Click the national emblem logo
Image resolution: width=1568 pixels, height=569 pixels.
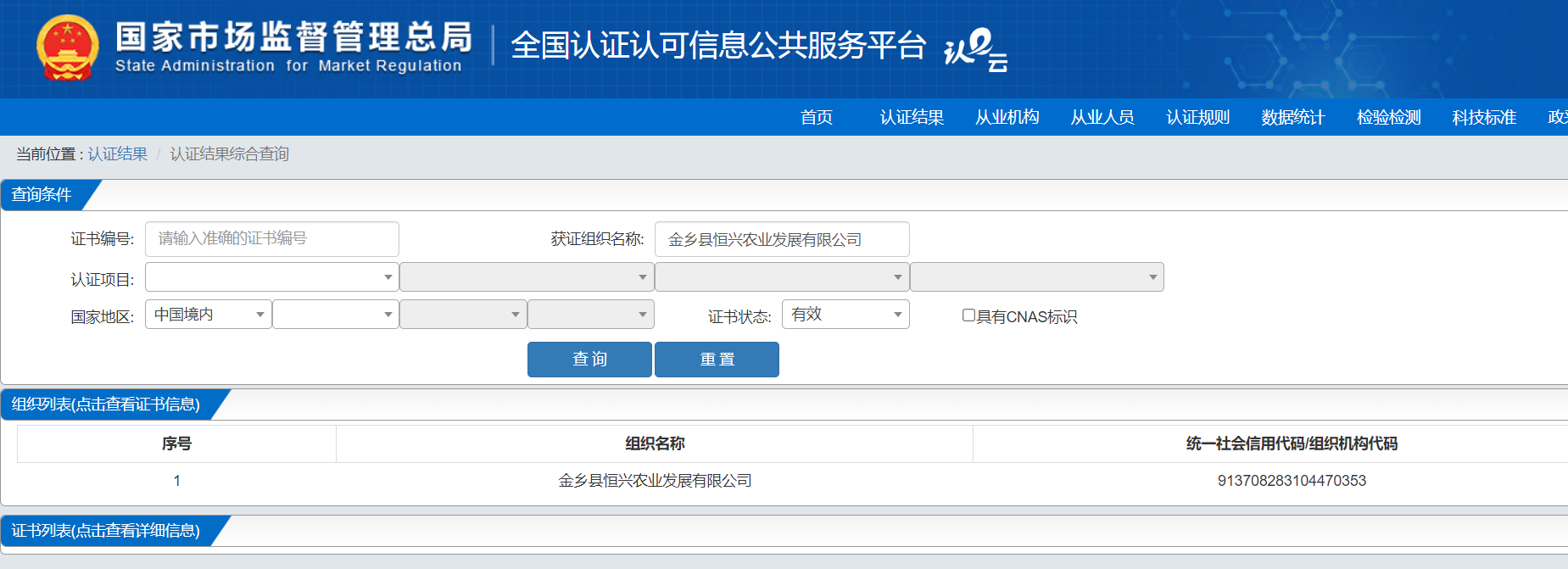68,47
